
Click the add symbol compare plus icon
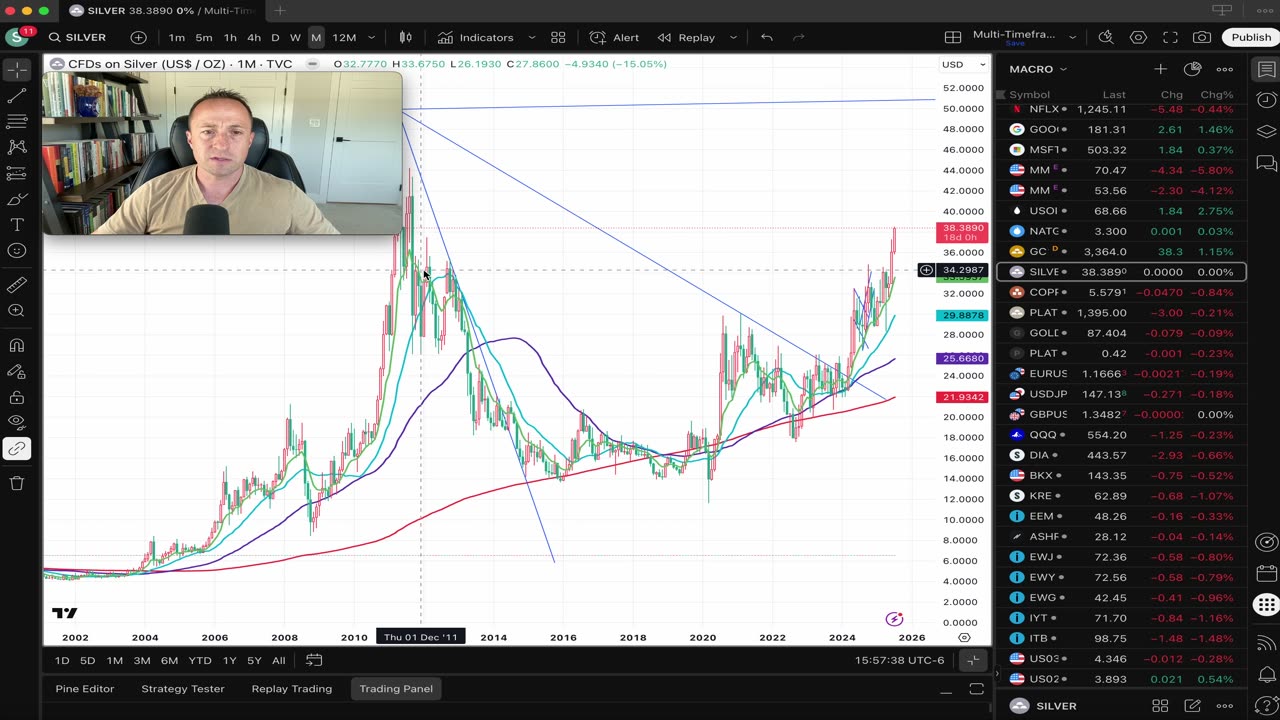(x=138, y=37)
